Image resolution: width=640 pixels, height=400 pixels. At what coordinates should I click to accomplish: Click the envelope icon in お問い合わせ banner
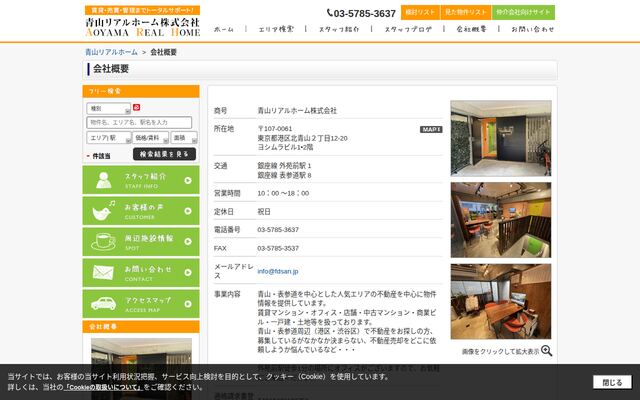[x=103, y=272]
